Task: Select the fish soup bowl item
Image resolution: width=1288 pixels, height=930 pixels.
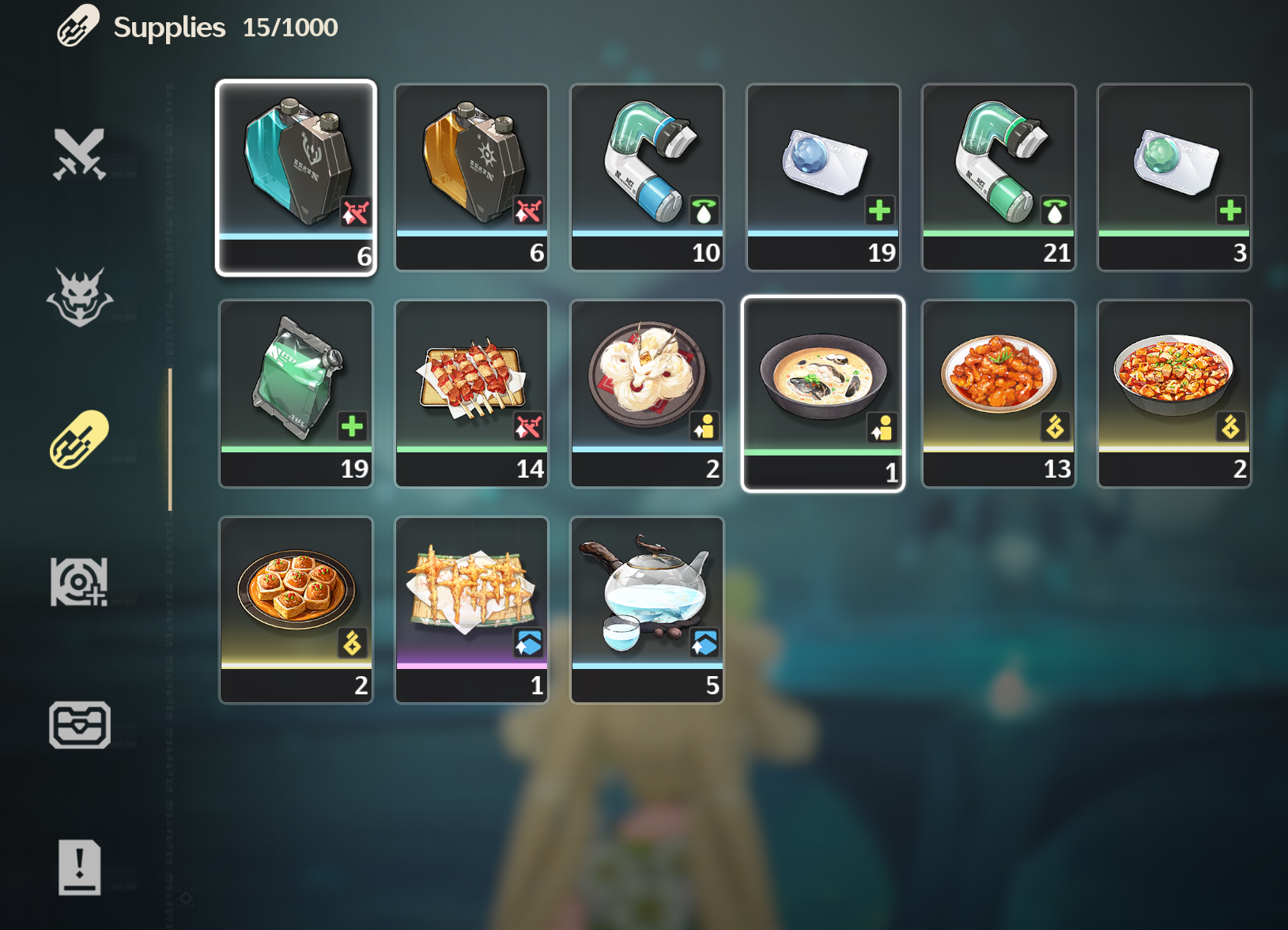Action: (823, 394)
